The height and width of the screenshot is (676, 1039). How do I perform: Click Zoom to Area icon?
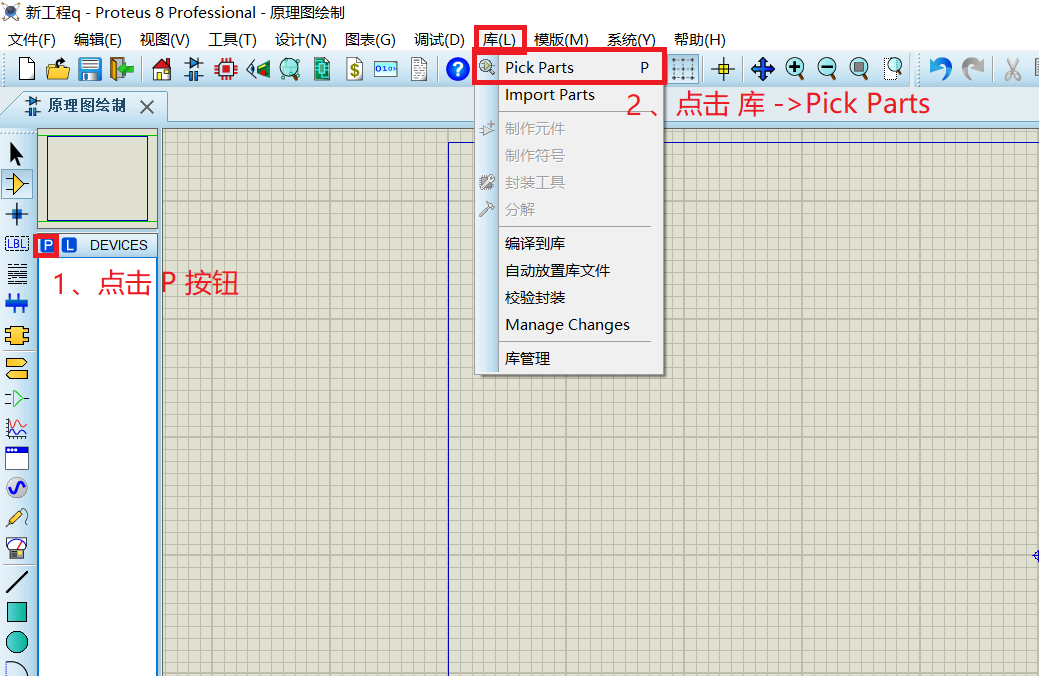pos(893,68)
